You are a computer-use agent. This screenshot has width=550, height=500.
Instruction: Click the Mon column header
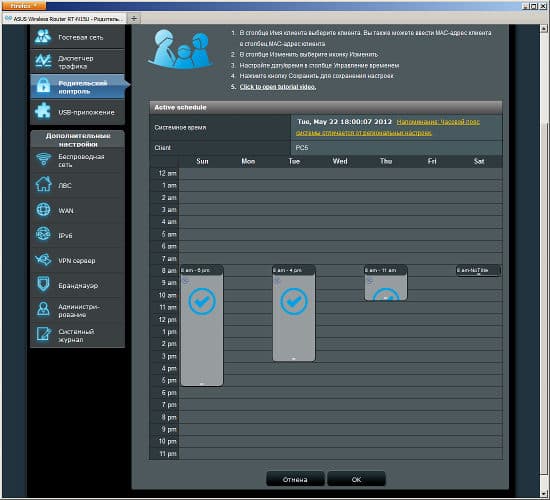click(248, 161)
